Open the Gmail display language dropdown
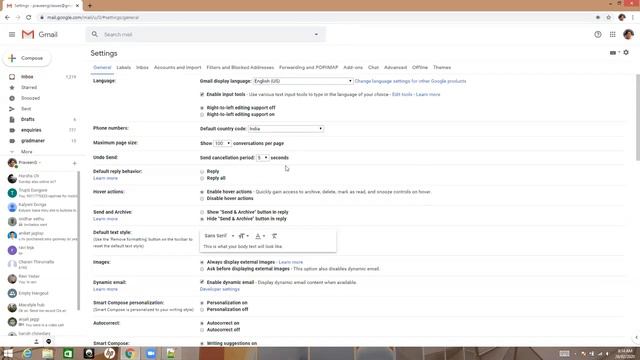Screen dimensions: 640x360 303,81
